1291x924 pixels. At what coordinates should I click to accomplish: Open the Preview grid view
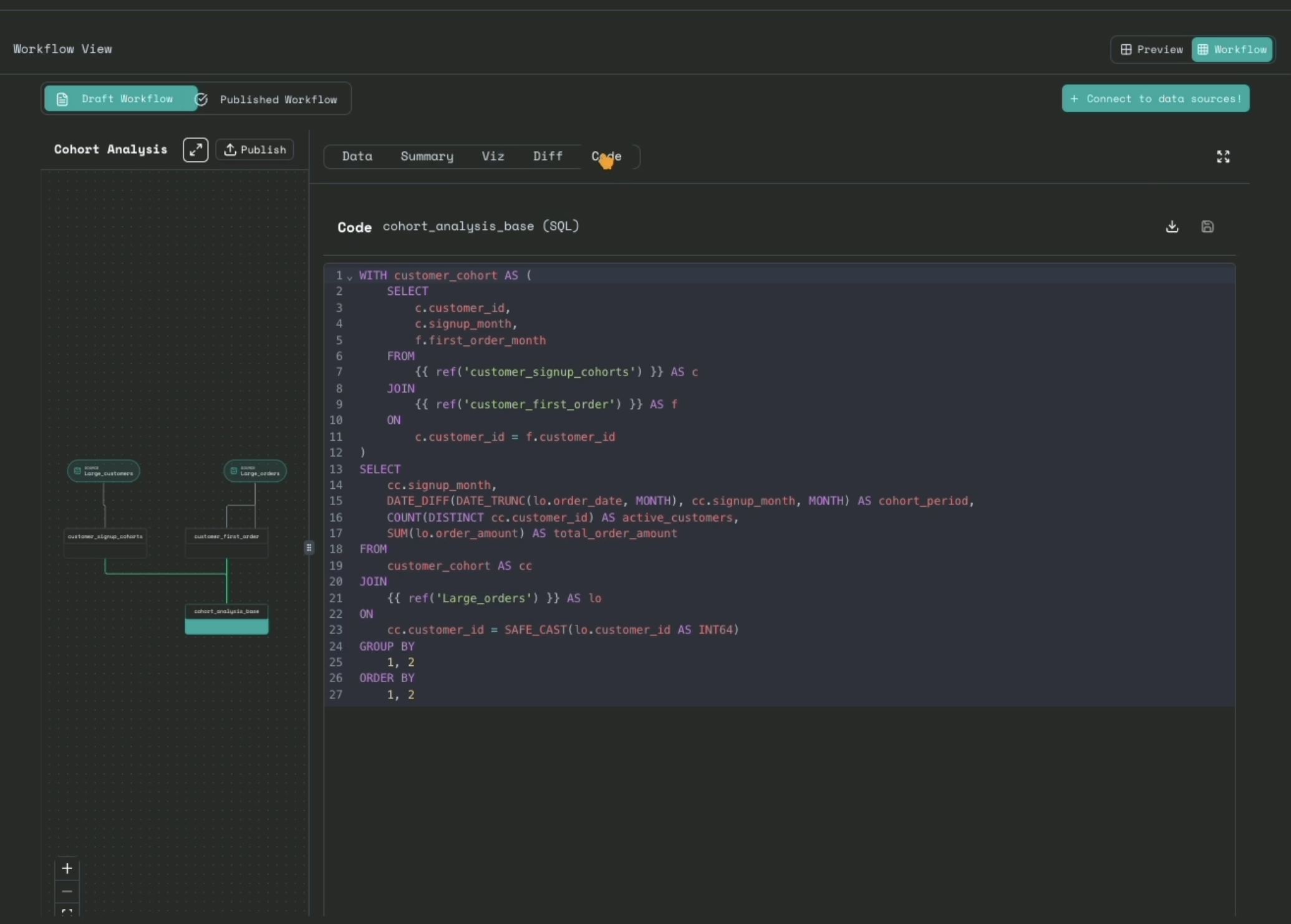(1151, 49)
